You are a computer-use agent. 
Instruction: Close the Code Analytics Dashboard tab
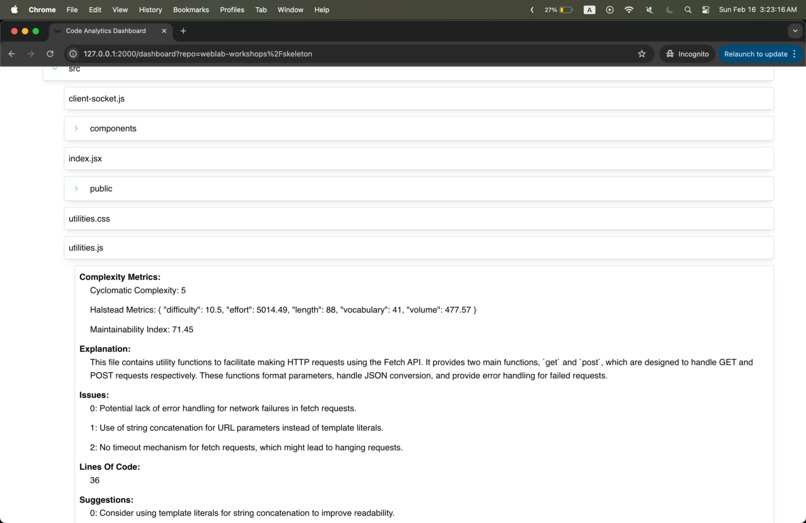[x=164, y=31]
